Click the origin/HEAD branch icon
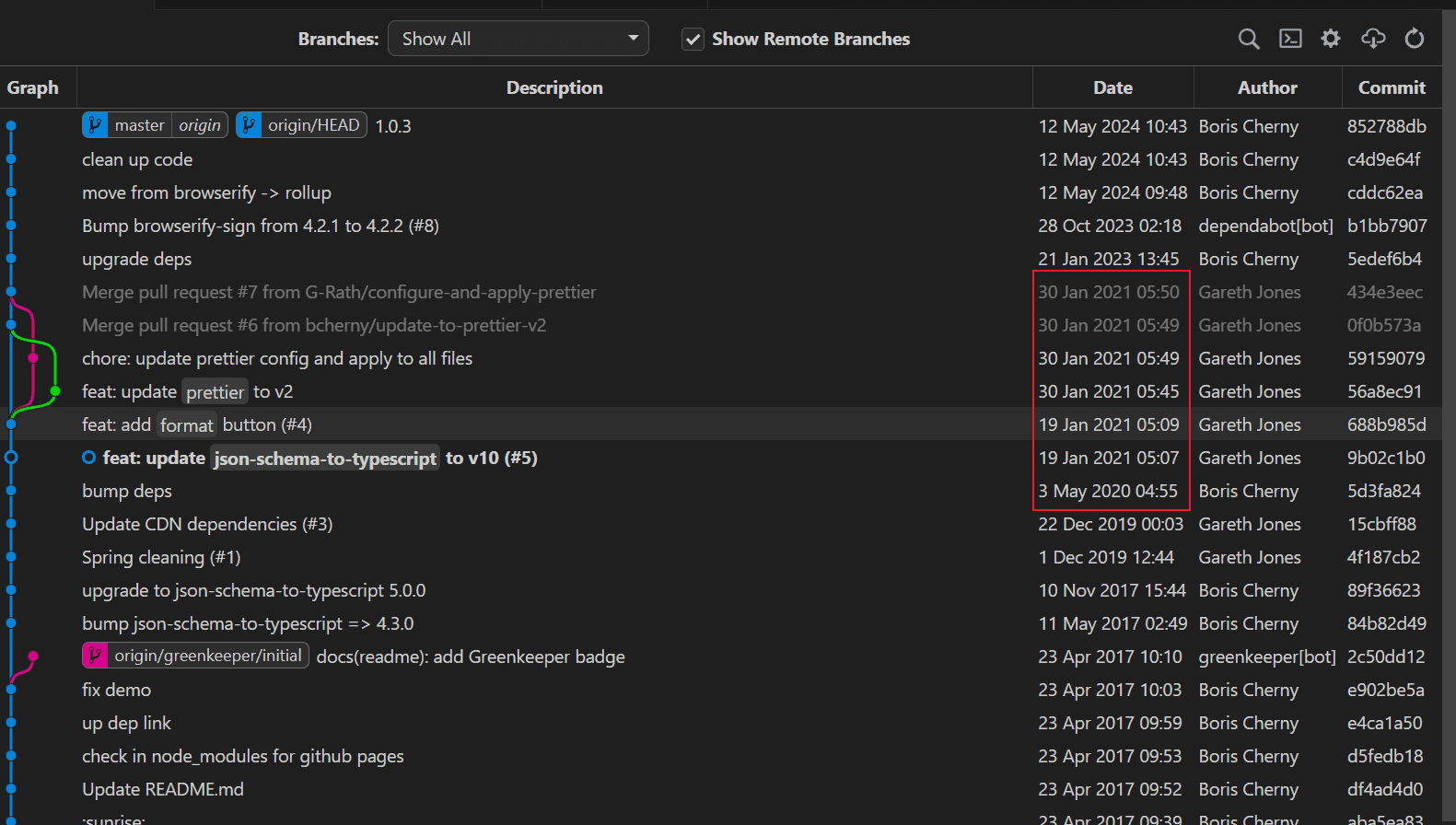 tap(250, 125)
